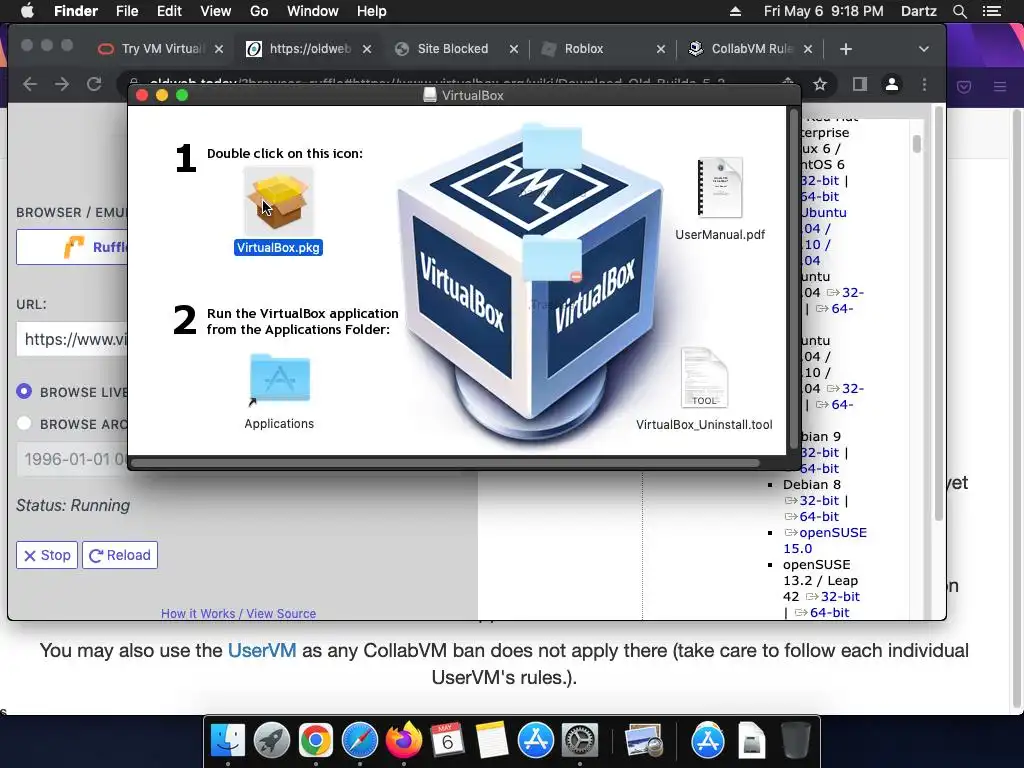Viewport: 1024px width, 768px height.
Task: Open the Help menu
Action: point(372,11)
